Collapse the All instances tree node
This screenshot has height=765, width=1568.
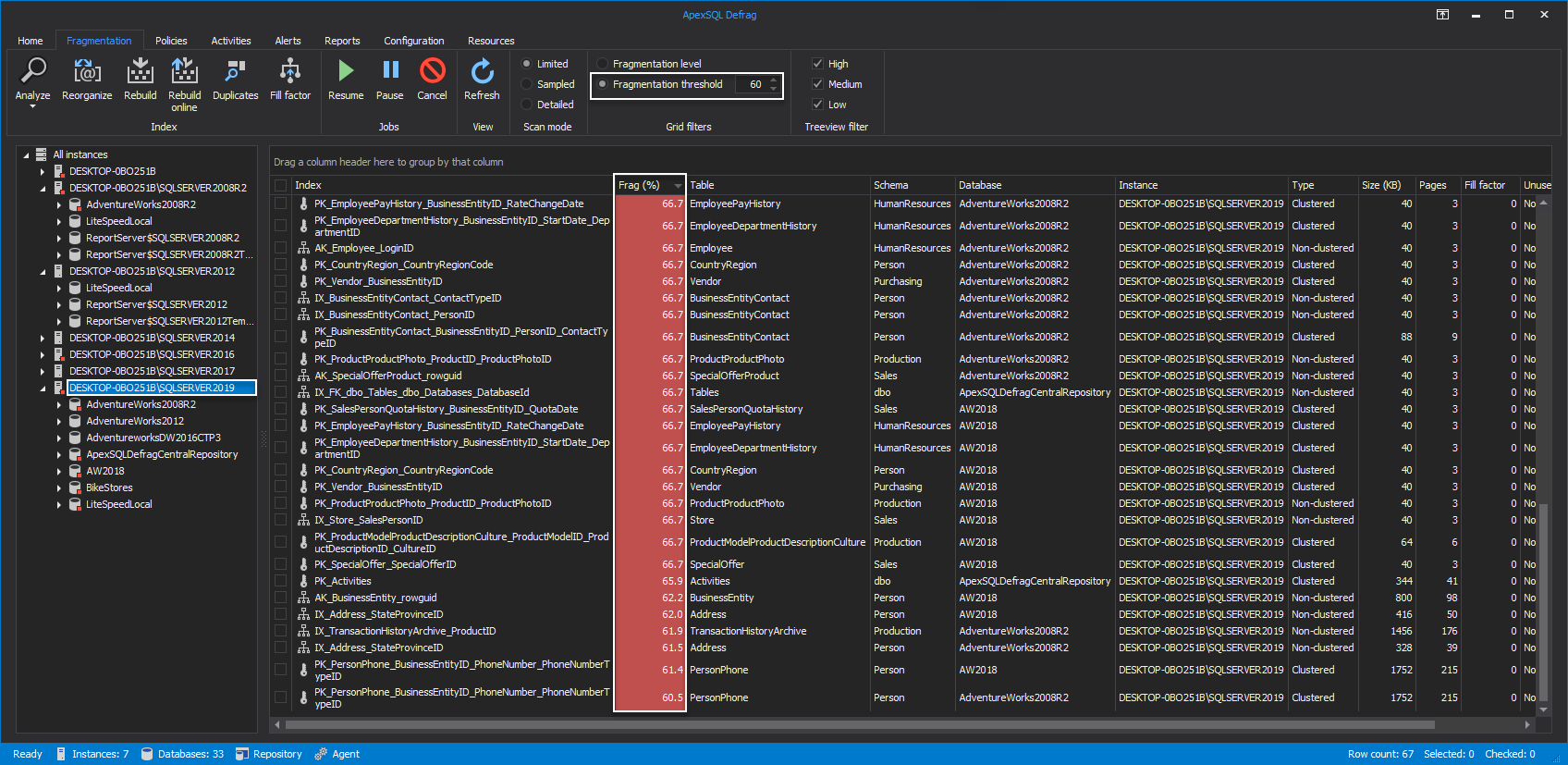26,155
